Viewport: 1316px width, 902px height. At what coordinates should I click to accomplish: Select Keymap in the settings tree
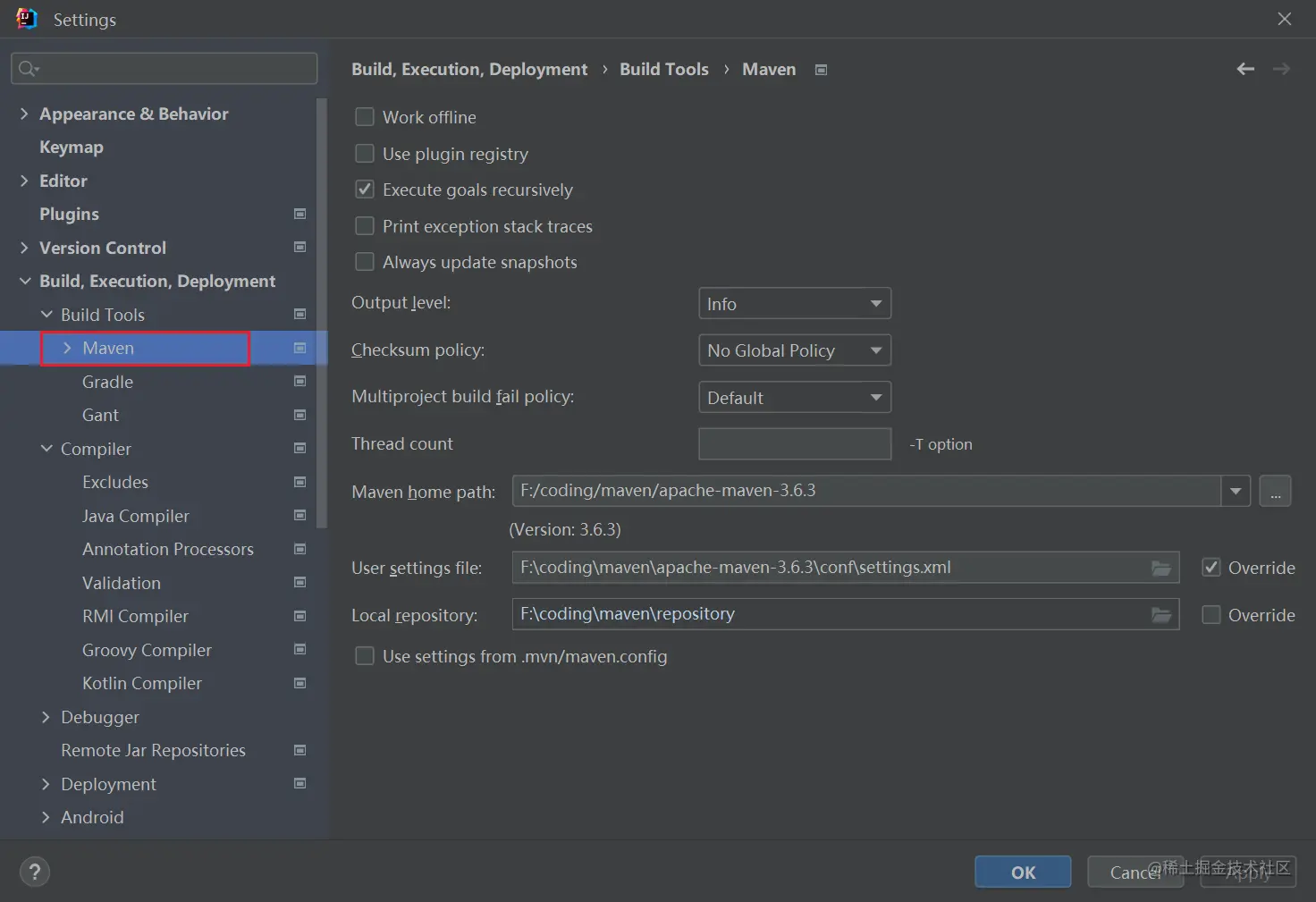click(x=72, y=147)
